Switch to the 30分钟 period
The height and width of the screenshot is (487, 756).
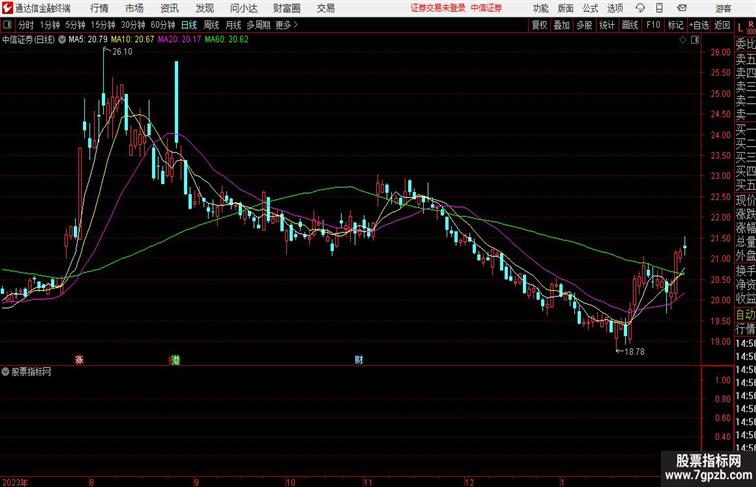133,25
